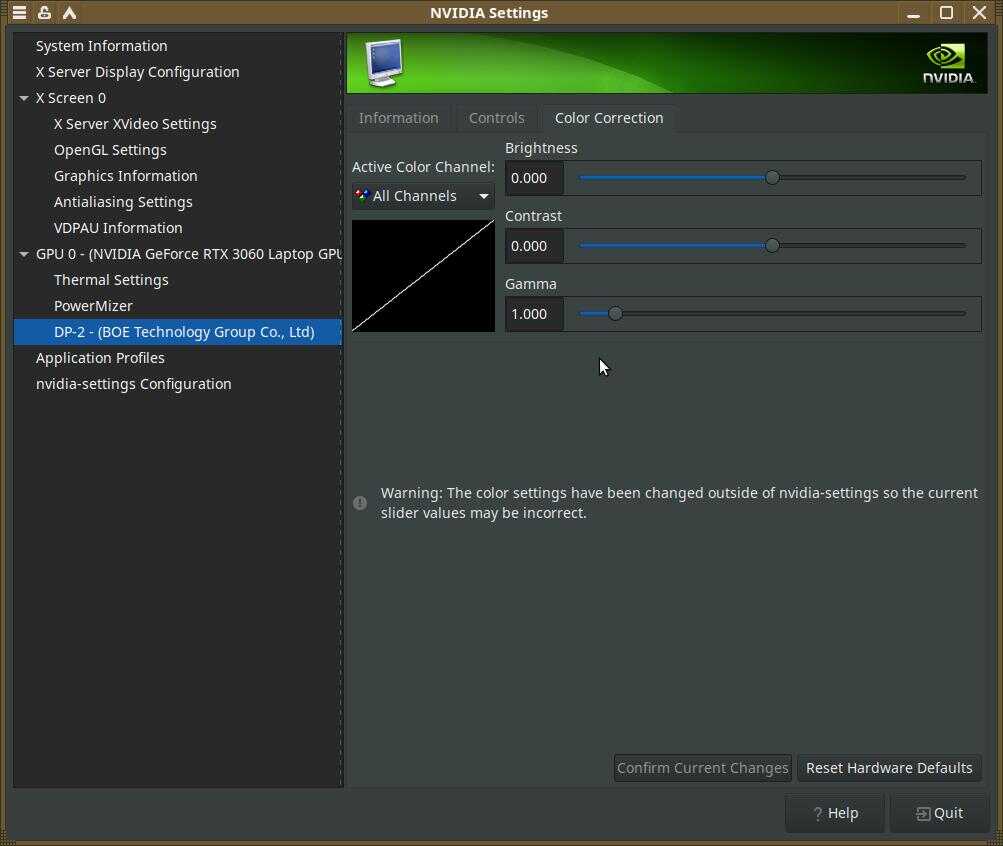Click Reset Hardware Defaults button
This screenshot has width=1003, height=846.
coord(889,767)
